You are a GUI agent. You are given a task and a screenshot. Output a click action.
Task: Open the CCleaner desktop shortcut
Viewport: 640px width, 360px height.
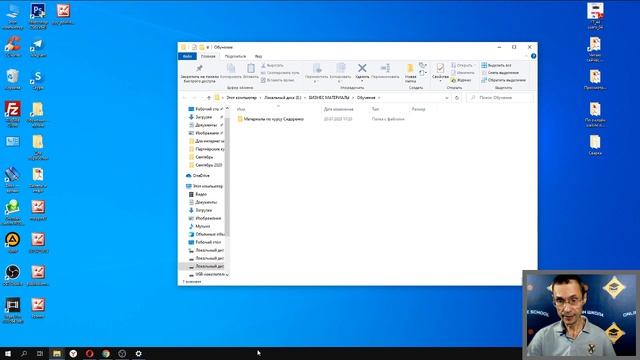[13, 47]
